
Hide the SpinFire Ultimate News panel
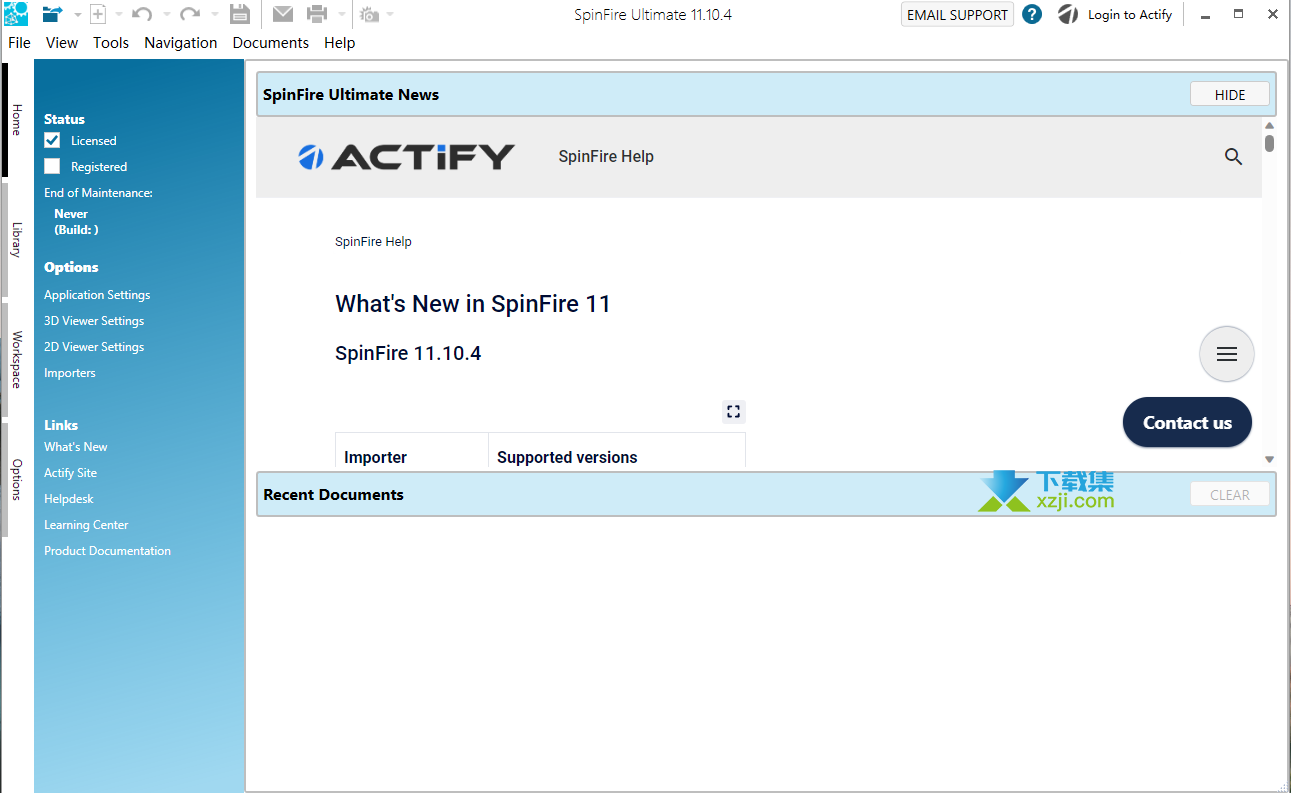(1230, 94)
